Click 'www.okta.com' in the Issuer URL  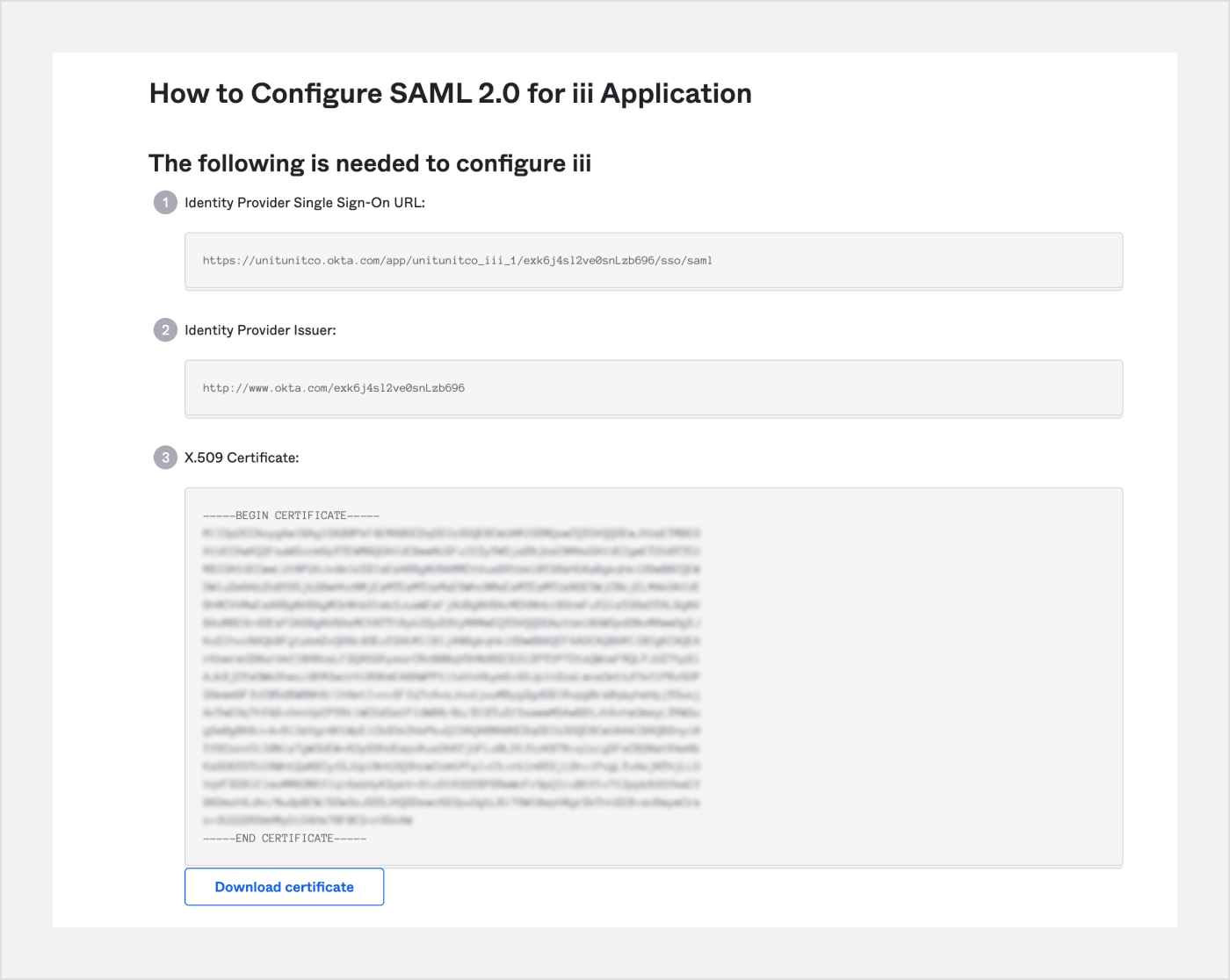click(x=276, y=388)
